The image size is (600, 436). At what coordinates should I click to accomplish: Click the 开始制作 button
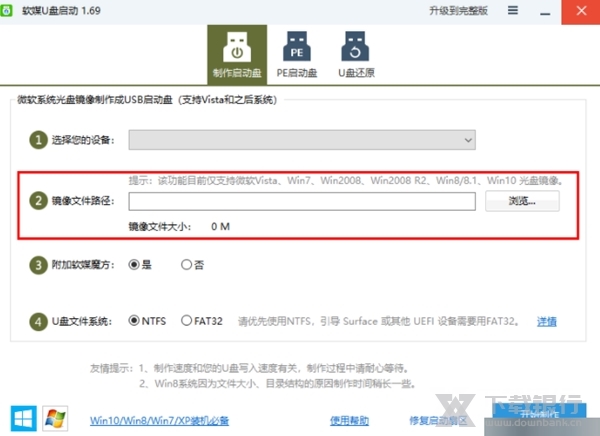click(x=539, y=415)
